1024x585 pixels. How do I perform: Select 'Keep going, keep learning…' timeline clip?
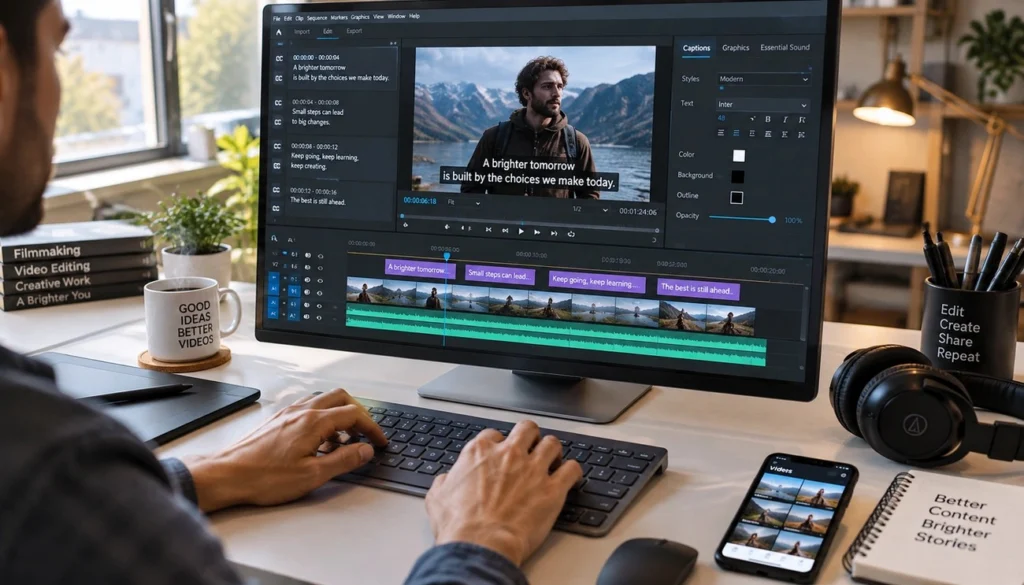point(596,283)
